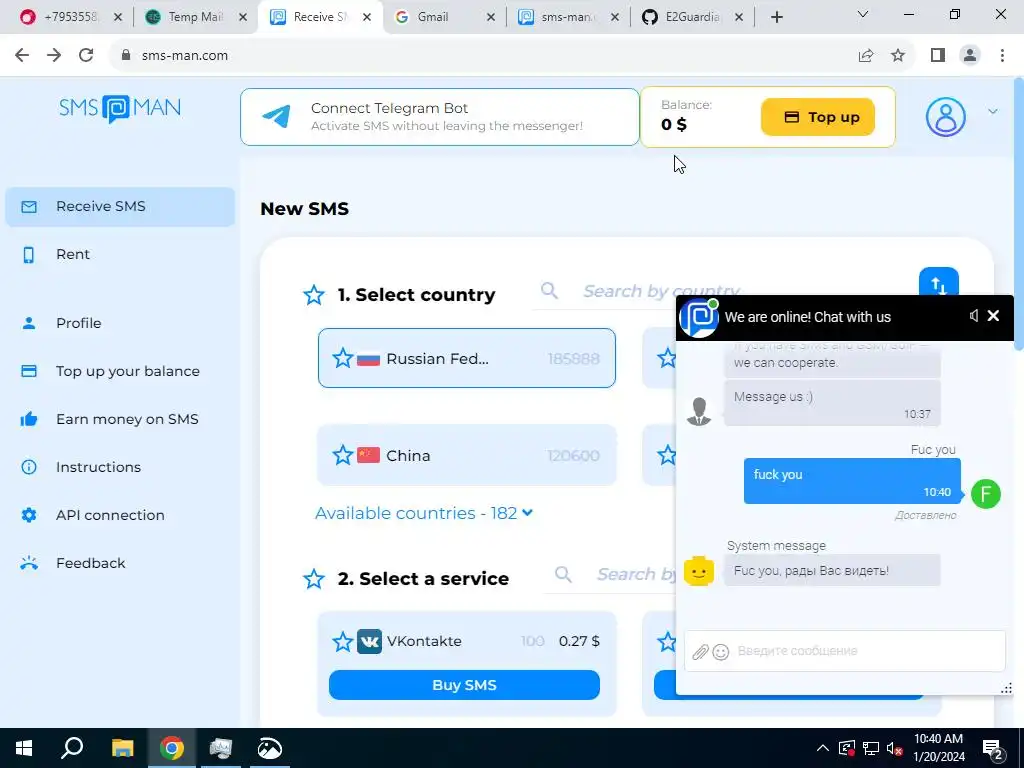The width and height of the screenshot is (1024, 768).
Task: Open the user account avatar
Action: point(945,117)
